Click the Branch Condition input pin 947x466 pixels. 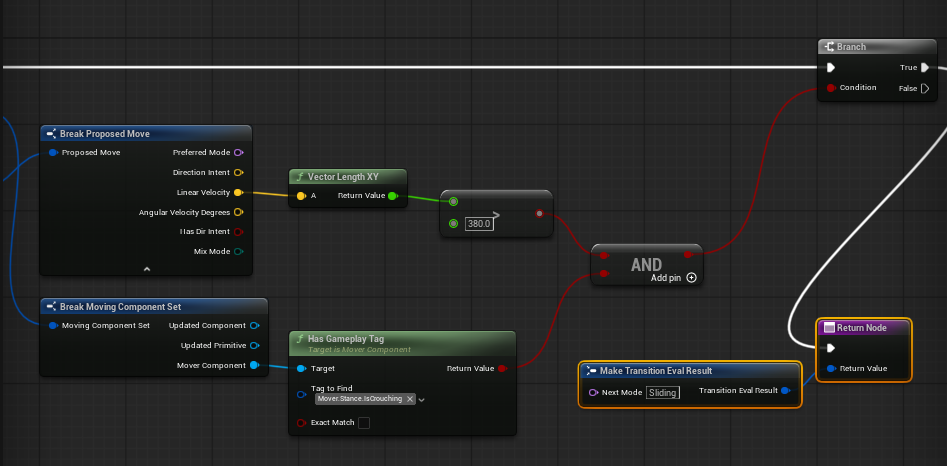[831, 88]
